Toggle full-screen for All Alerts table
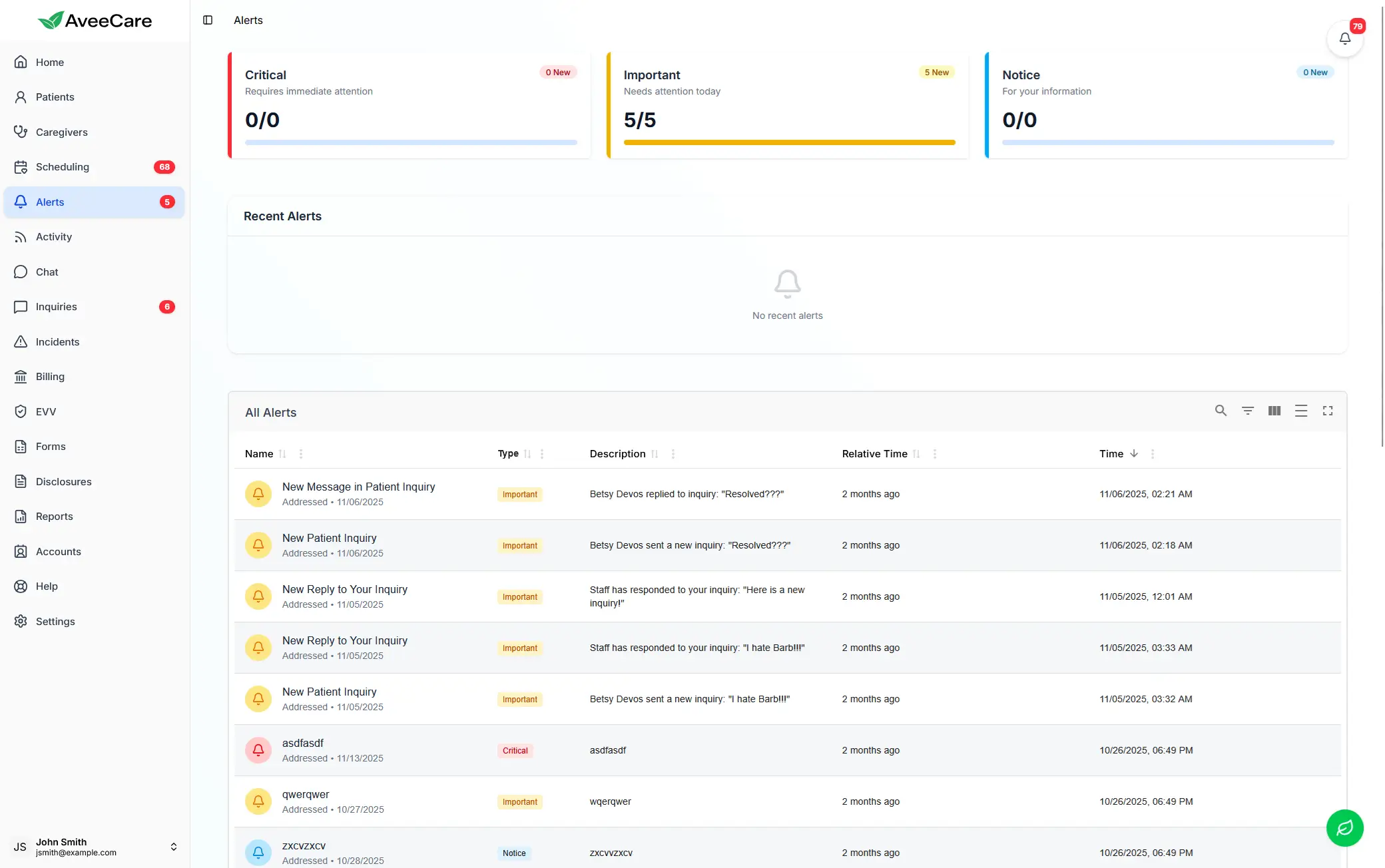 point(1328,411)
